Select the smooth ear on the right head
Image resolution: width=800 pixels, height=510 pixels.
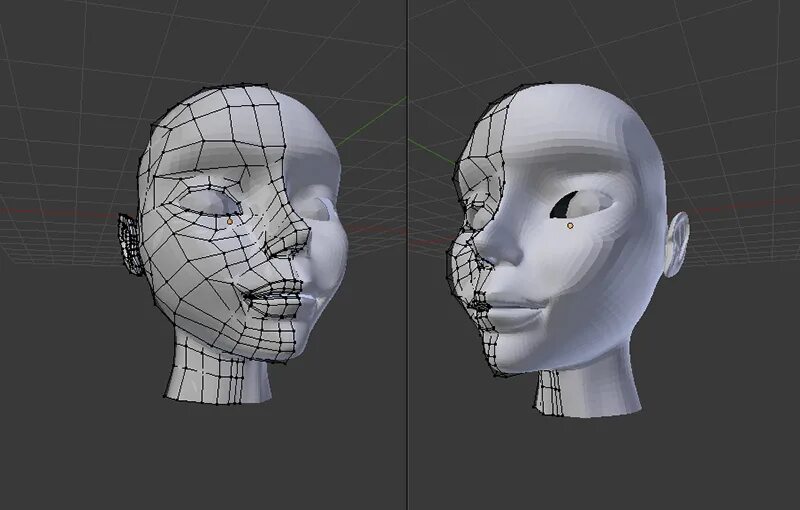coord(677,244)
